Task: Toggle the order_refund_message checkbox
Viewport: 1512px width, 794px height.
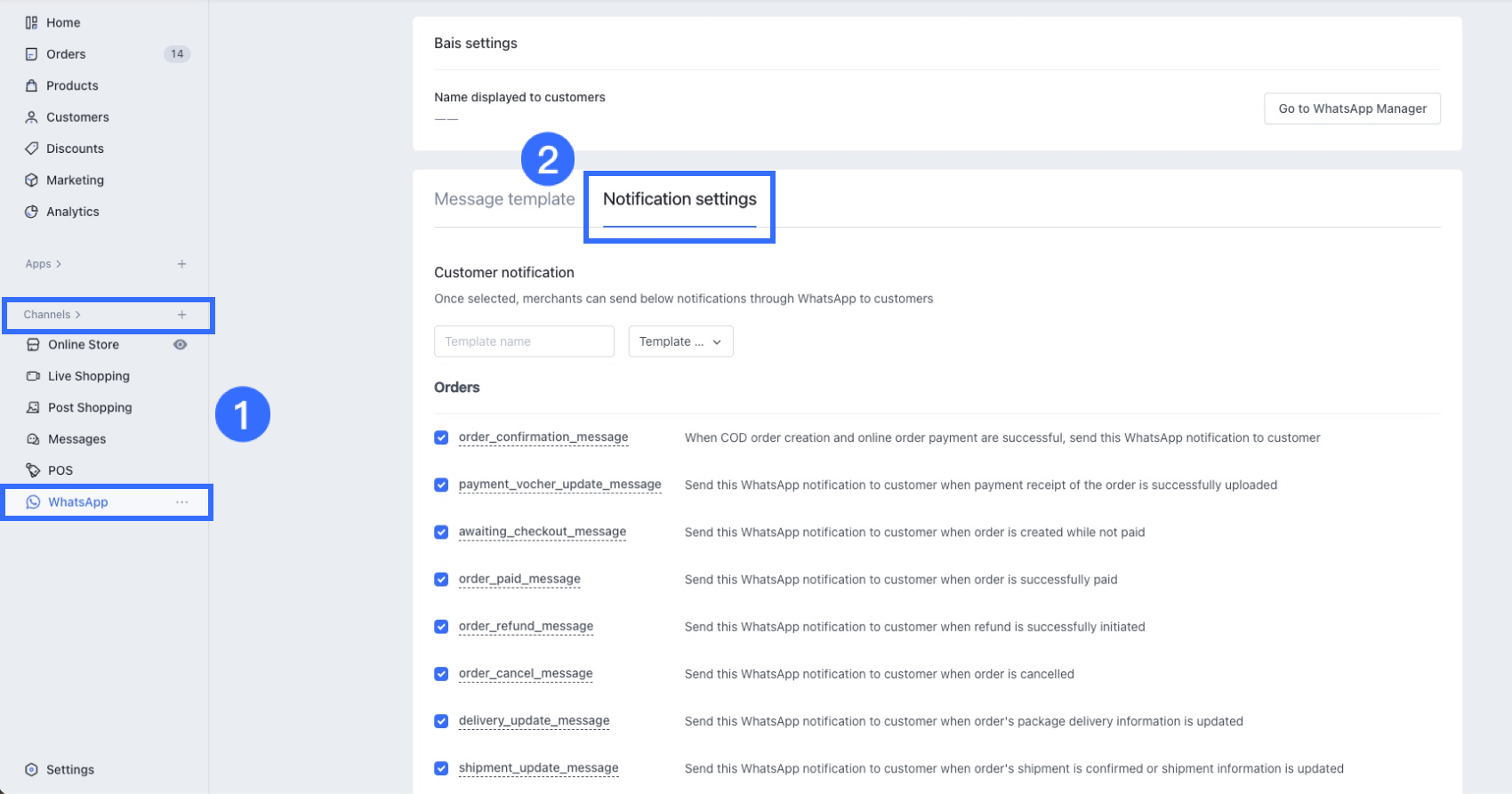Action: [x=441, y=627]
